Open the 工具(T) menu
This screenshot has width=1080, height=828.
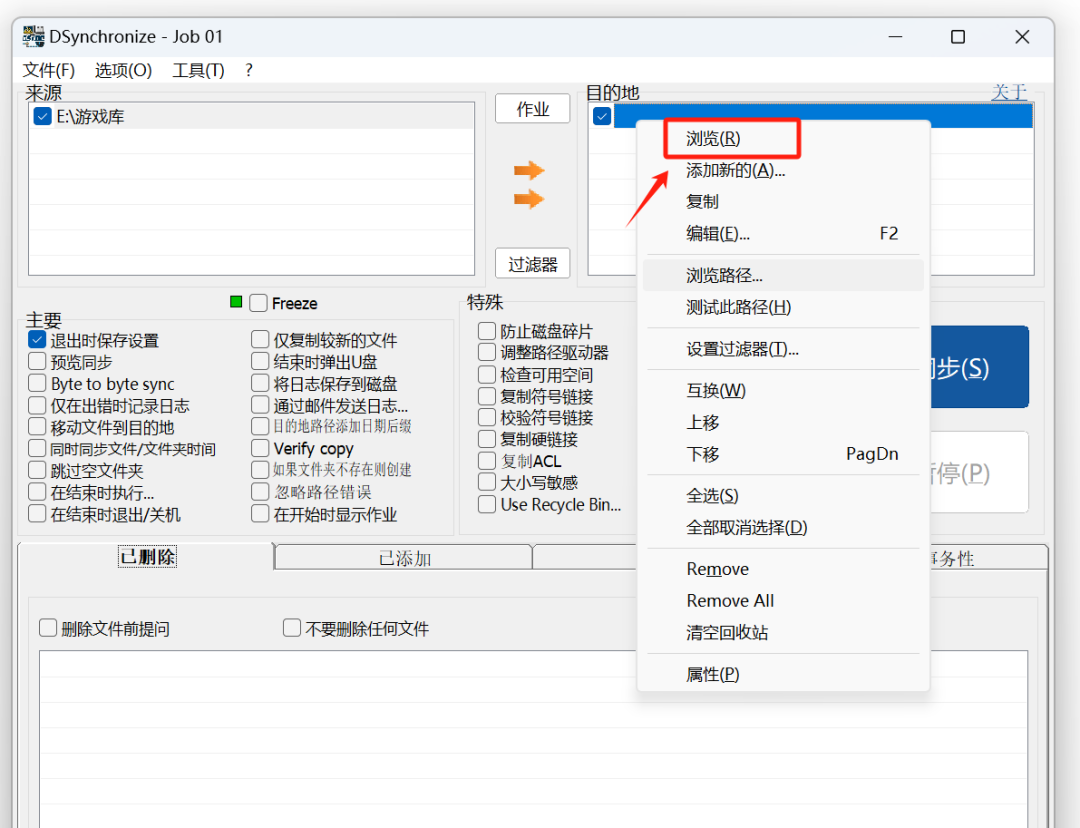tap(198, 70)
